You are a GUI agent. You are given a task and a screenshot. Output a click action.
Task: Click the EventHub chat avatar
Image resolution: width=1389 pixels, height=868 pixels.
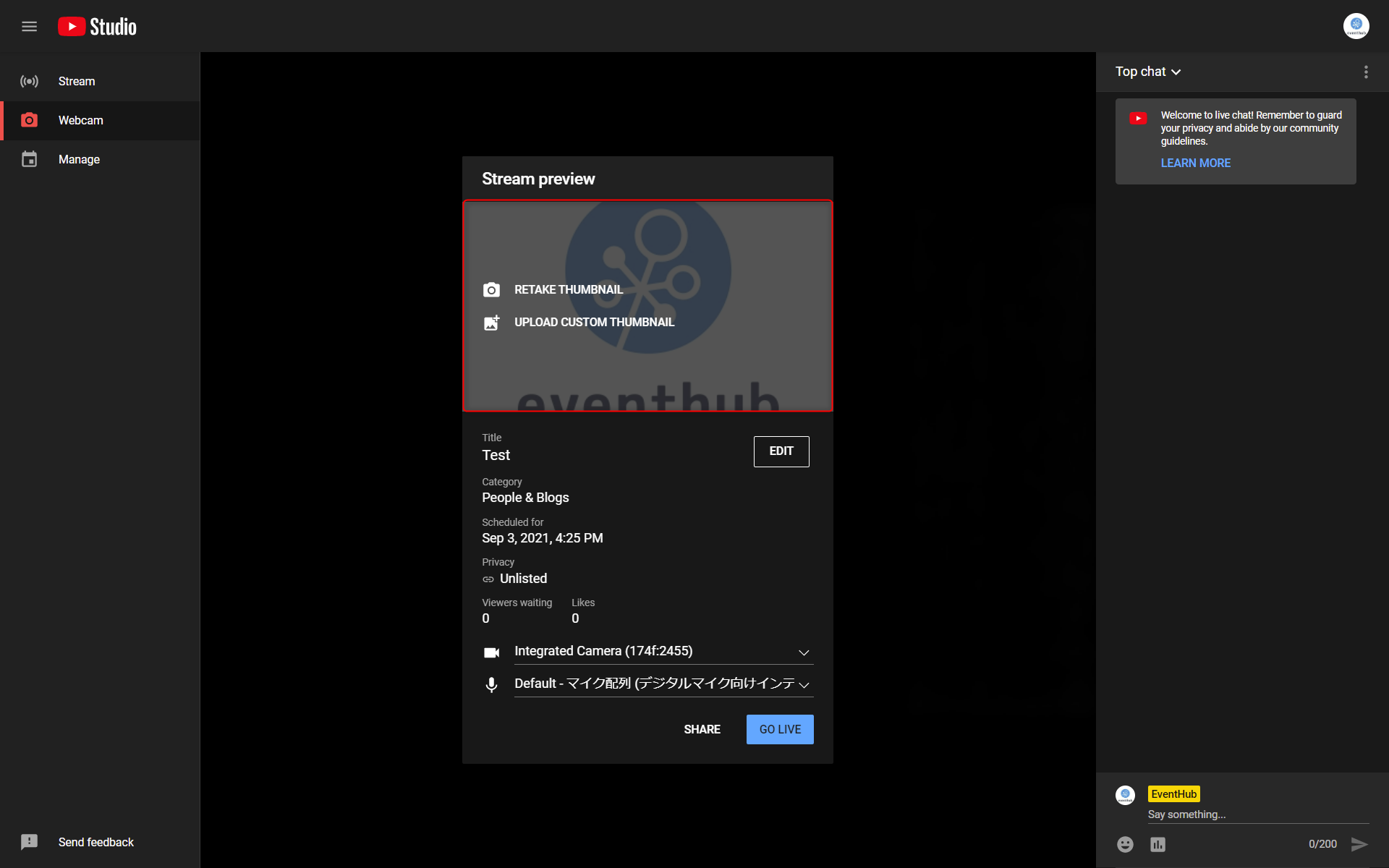(1125, 795)
